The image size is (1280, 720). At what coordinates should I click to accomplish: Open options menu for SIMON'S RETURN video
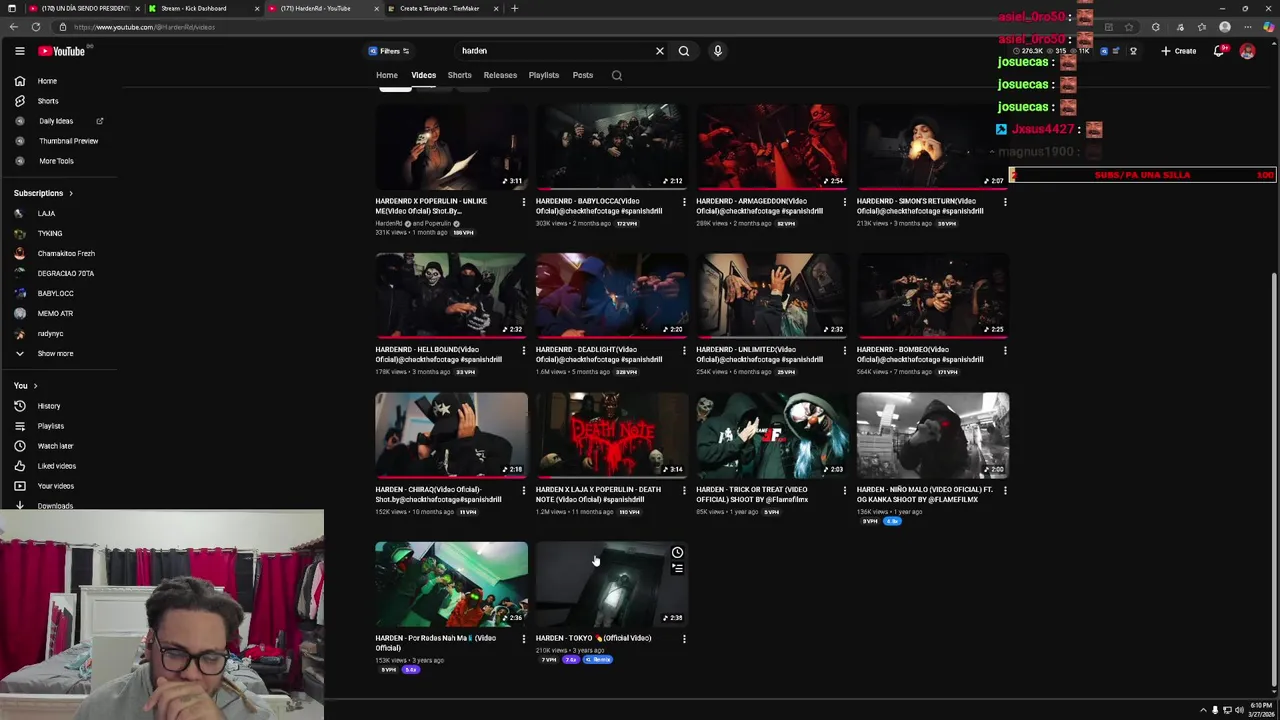[1005, 202]
